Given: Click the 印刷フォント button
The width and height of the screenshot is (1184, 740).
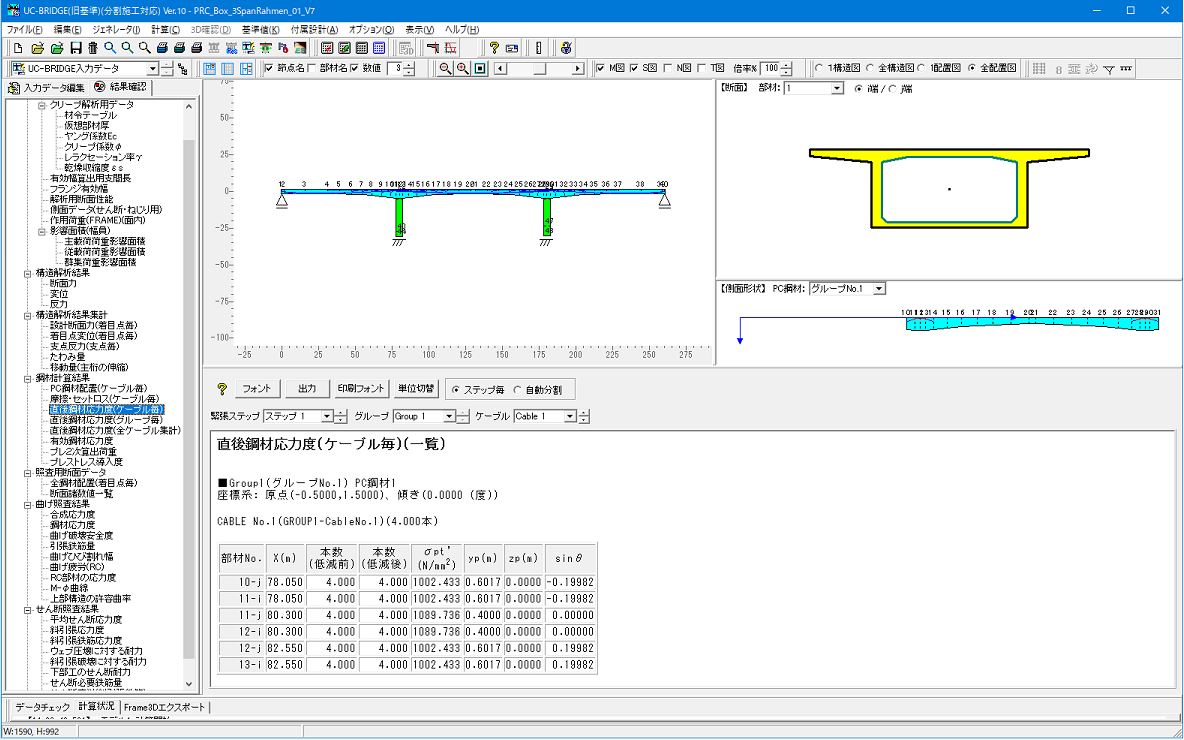Looking at the screenshot, I should 362,389.
